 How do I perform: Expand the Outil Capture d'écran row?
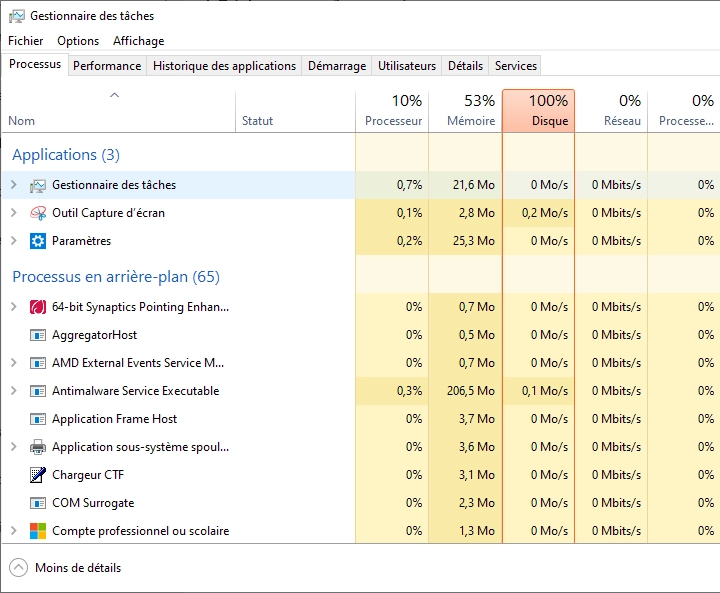pyautogui.click(x=14, y=213)
